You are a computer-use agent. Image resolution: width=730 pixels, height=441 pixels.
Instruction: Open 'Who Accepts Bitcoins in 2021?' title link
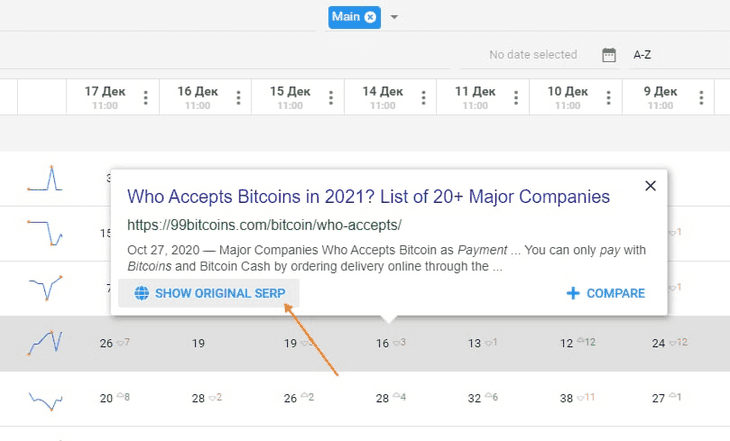[368, 197]
